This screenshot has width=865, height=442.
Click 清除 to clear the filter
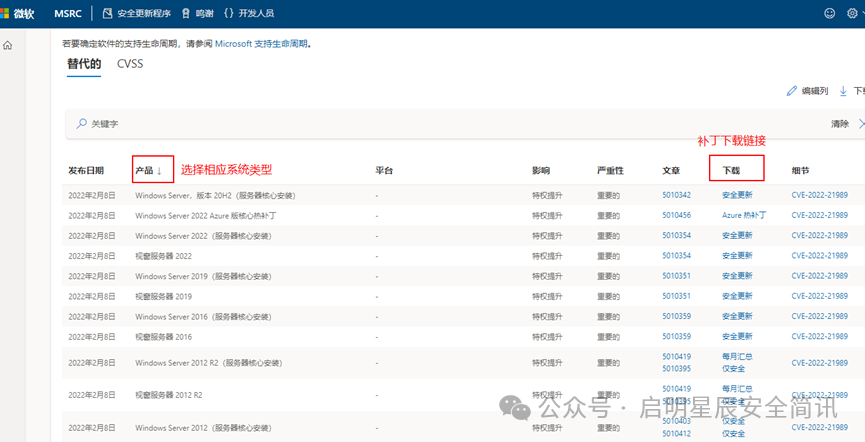(840, 124)
